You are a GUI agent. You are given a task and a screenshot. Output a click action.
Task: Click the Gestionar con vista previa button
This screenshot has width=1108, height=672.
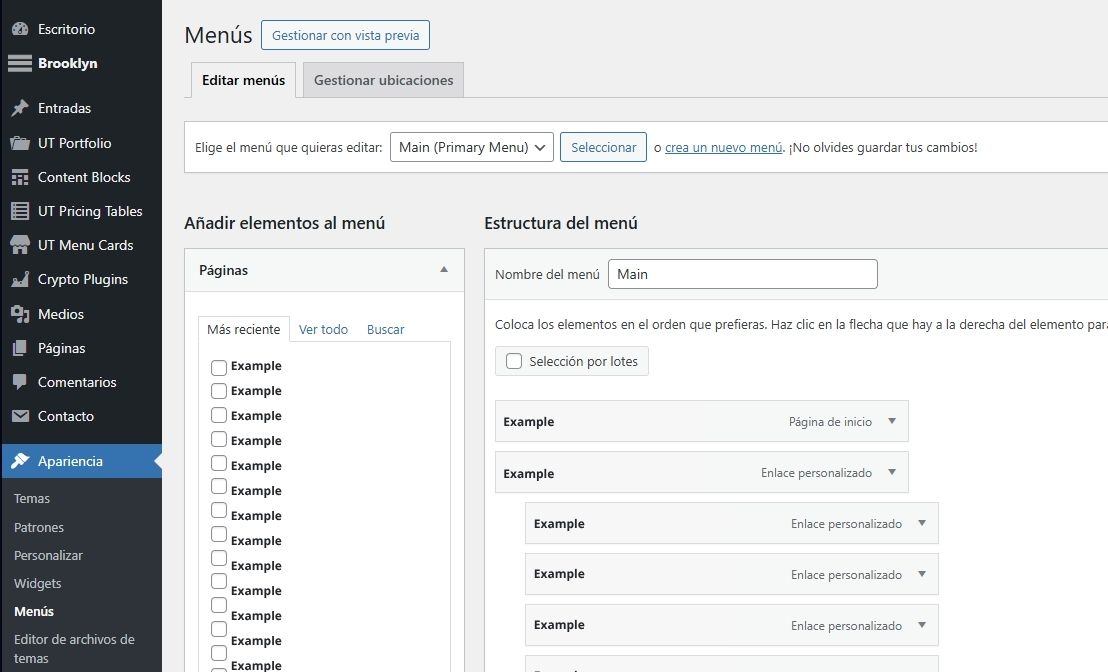[345, 35]
